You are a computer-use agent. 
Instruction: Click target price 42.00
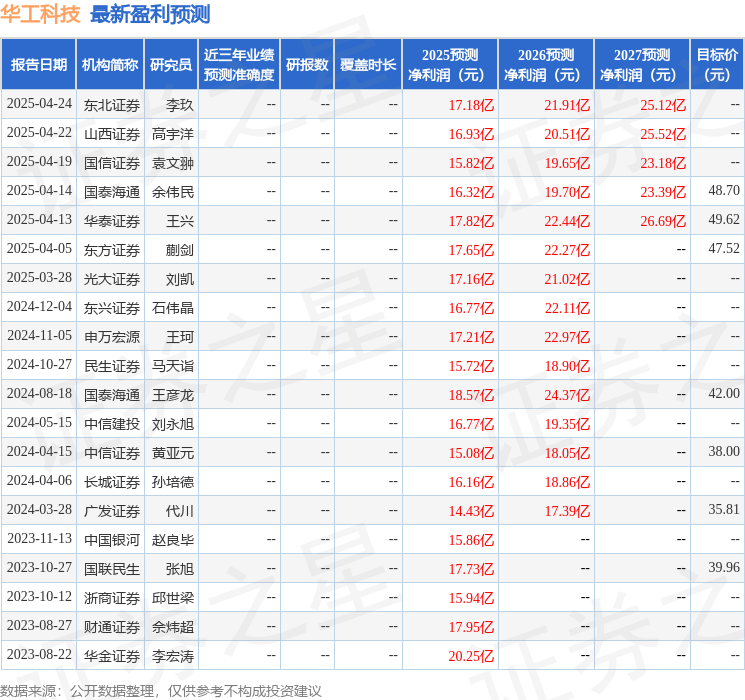click(724, 393)
